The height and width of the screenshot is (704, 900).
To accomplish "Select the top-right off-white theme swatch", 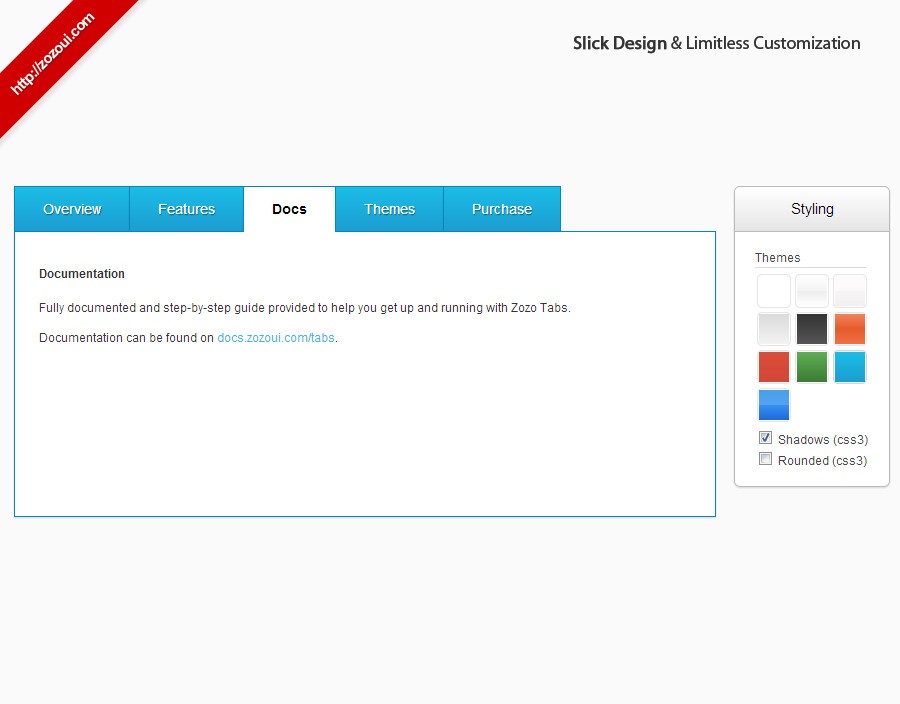I will [x=850, y=291].
